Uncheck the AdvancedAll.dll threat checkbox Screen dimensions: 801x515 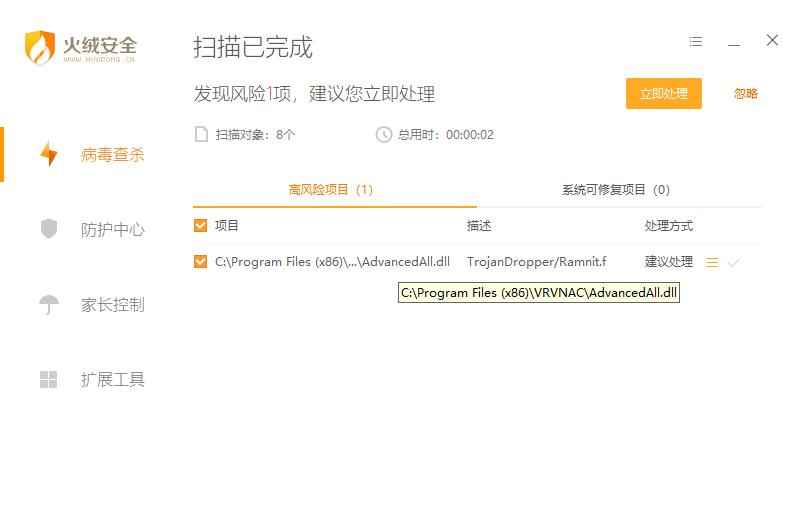(201, 262)
